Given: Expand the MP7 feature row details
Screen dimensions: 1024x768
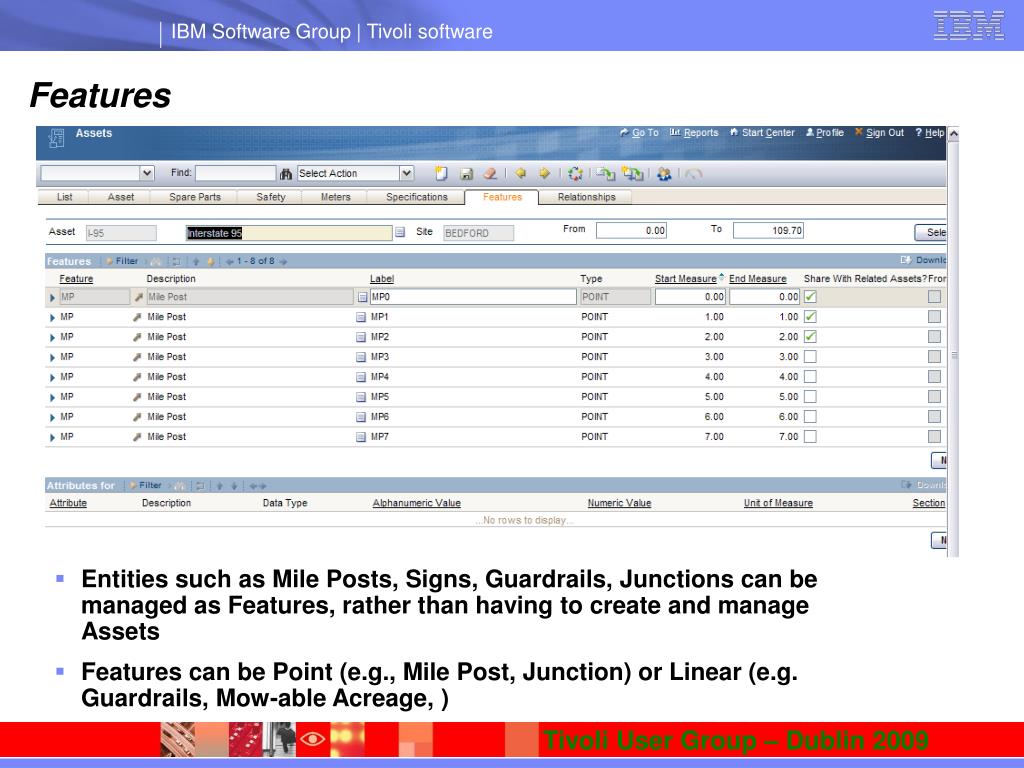Looking at the screenshot, I should 52,438.
